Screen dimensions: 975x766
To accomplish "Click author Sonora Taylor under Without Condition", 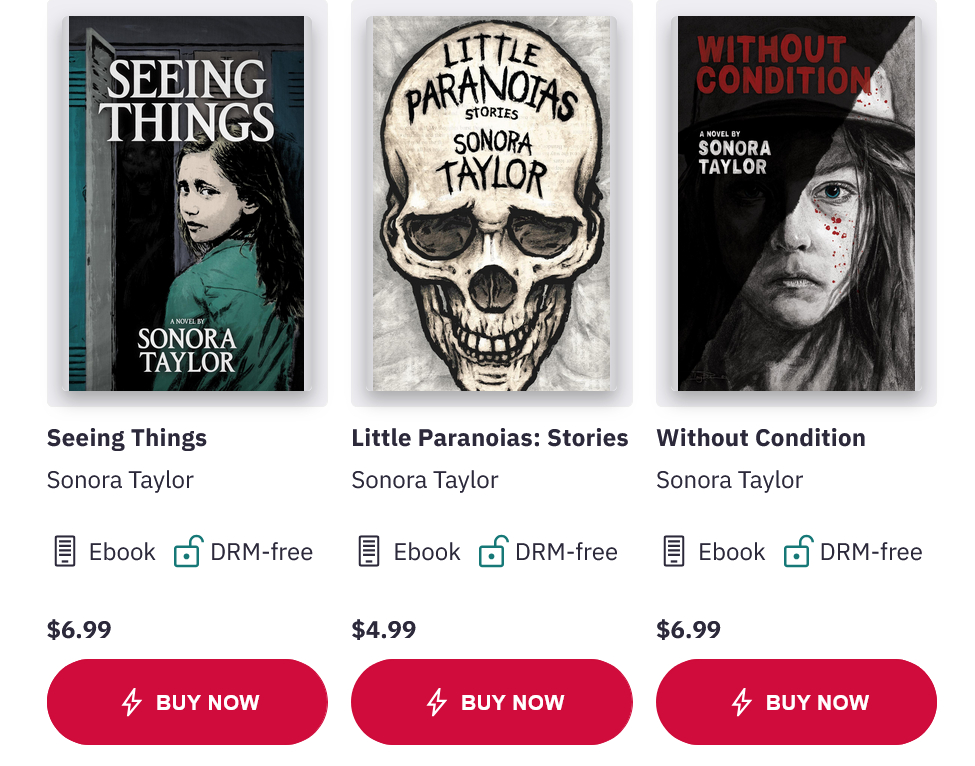I will tap(729, 480).
